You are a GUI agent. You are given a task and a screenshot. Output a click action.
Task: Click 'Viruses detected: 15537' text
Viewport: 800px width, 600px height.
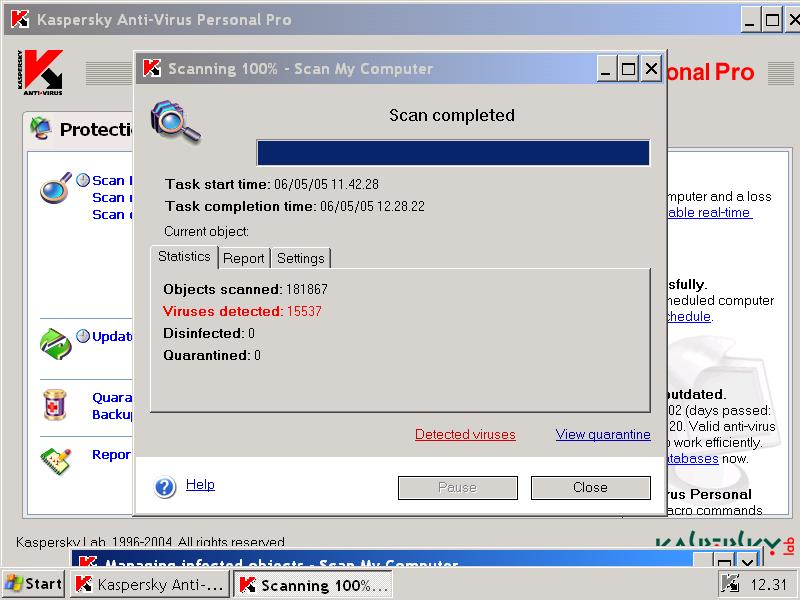pyautogui.click(x=242, y=311)
